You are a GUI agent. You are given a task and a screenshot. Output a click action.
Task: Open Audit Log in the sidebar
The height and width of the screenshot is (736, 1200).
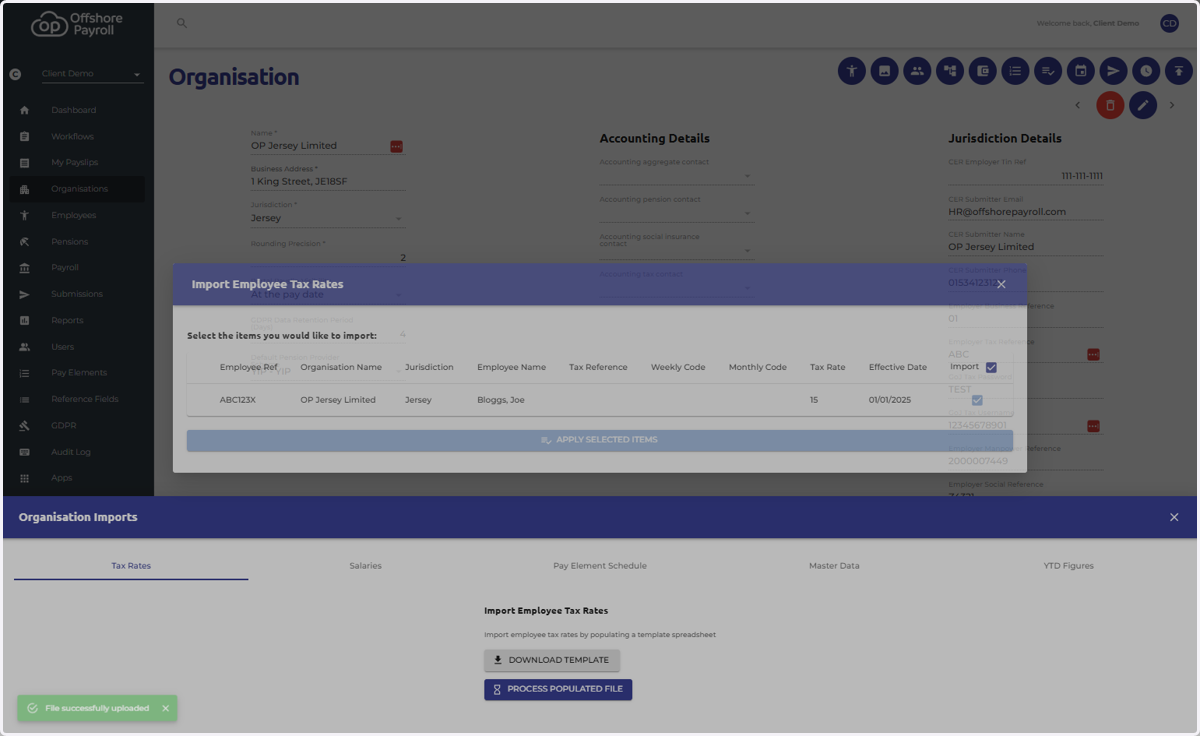[77, 452]
